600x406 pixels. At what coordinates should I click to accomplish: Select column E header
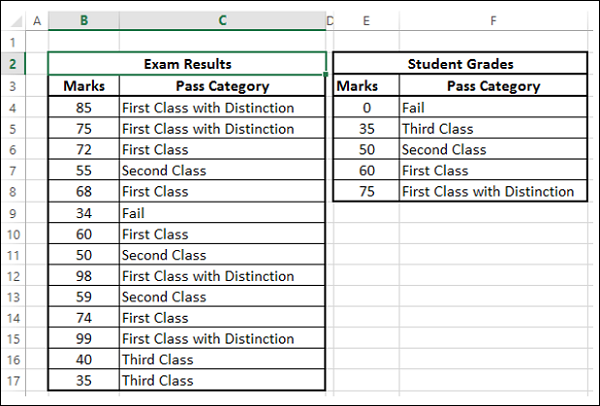[x=367, y=21]
